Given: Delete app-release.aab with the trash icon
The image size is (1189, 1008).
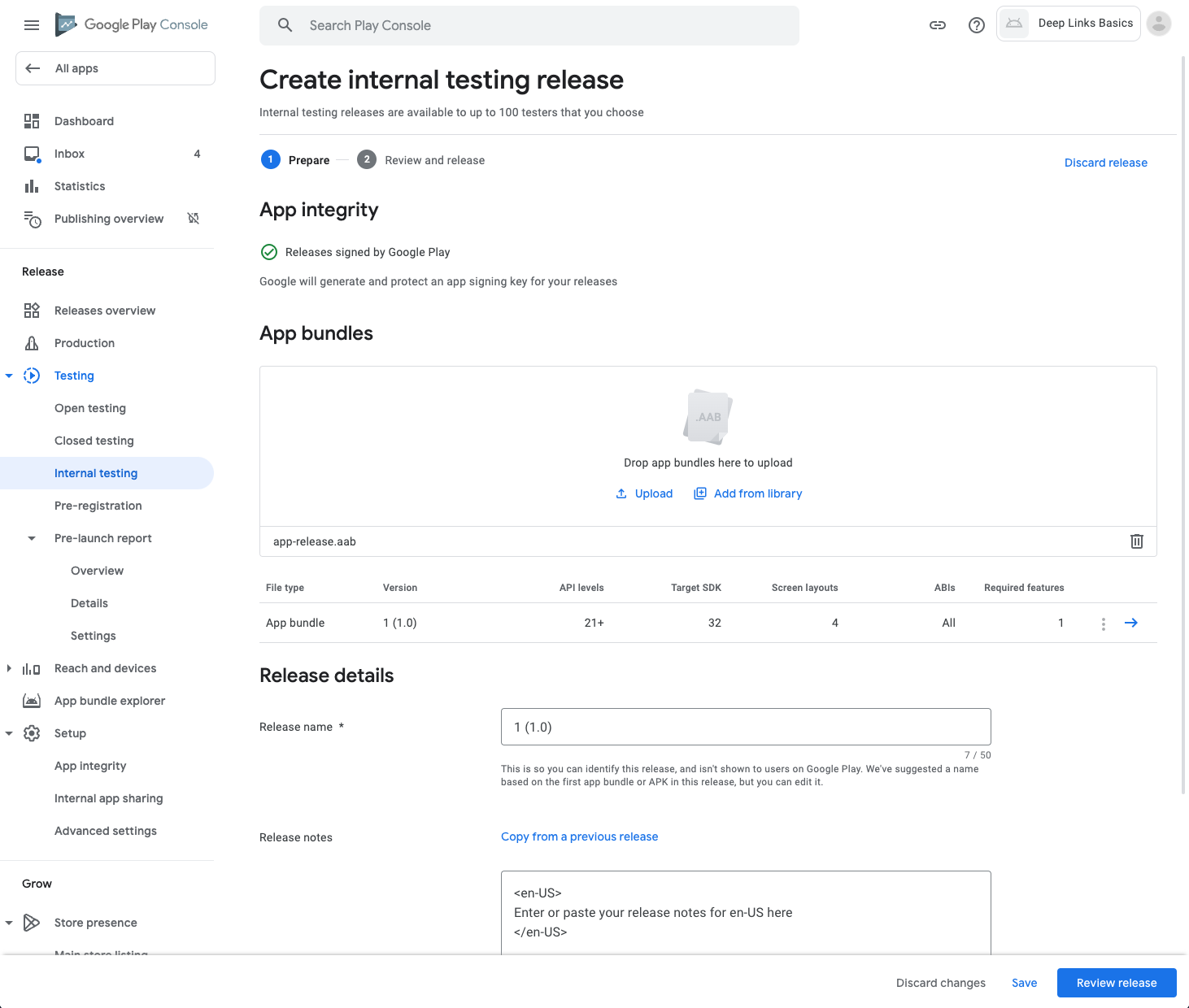Looking at the screenshot, I should click(1136, 541).
